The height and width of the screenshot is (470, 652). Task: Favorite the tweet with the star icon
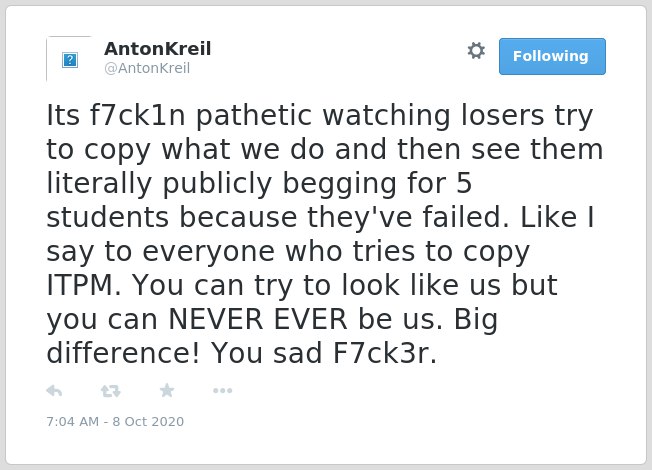(x=167, y=390)
